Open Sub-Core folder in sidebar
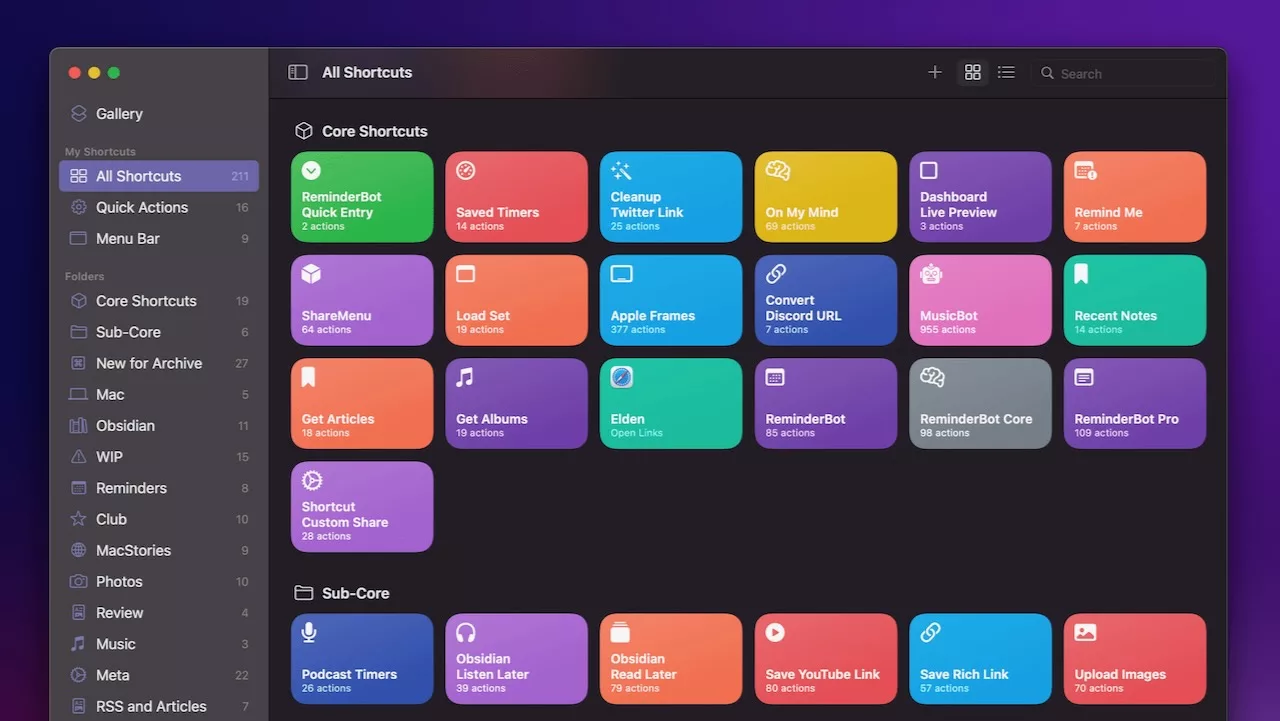This screenshot has width=1280, height=721. click(159, 332)
